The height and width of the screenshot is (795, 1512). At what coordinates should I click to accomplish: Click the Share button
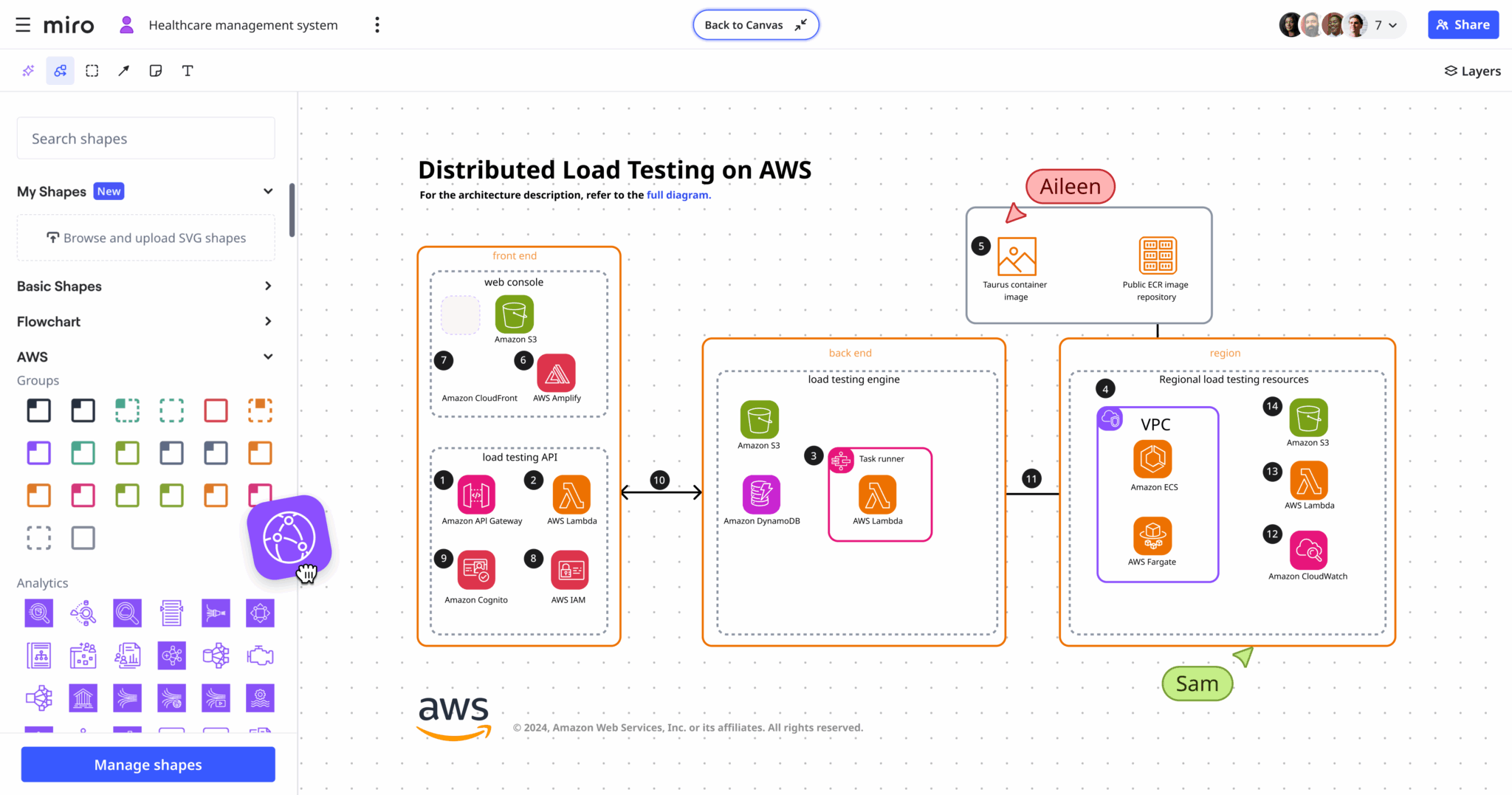(x=1463, y=24)
